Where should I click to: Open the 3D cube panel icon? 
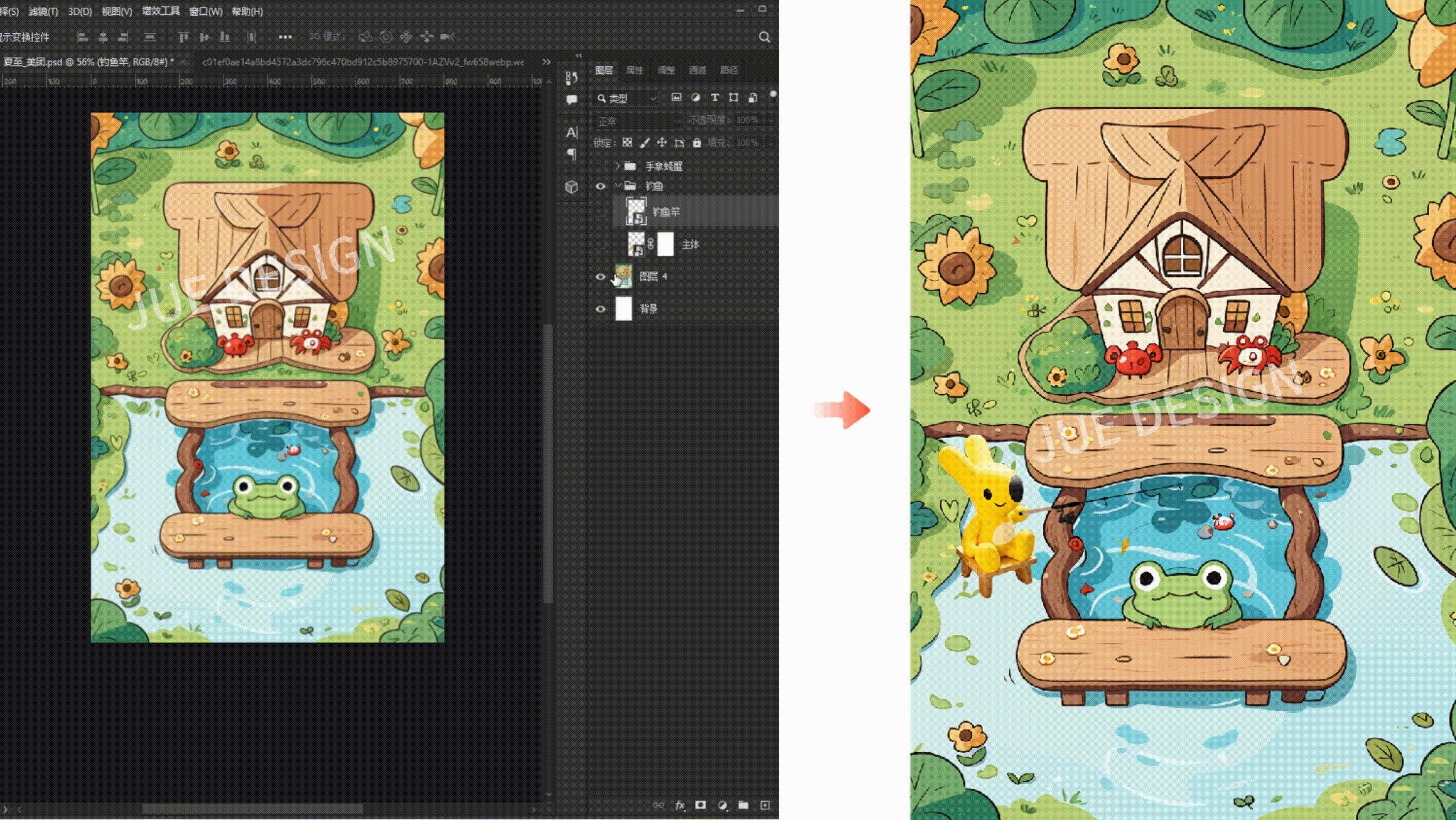[x=572, y=187]
